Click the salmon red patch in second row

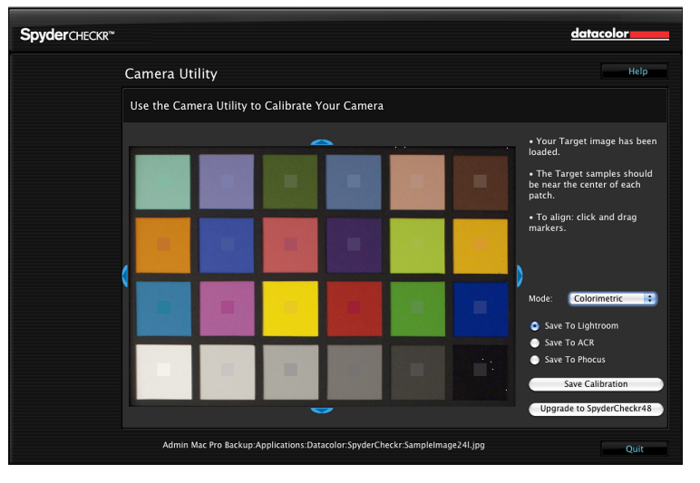pyautogui.click(x=290, y=245)
